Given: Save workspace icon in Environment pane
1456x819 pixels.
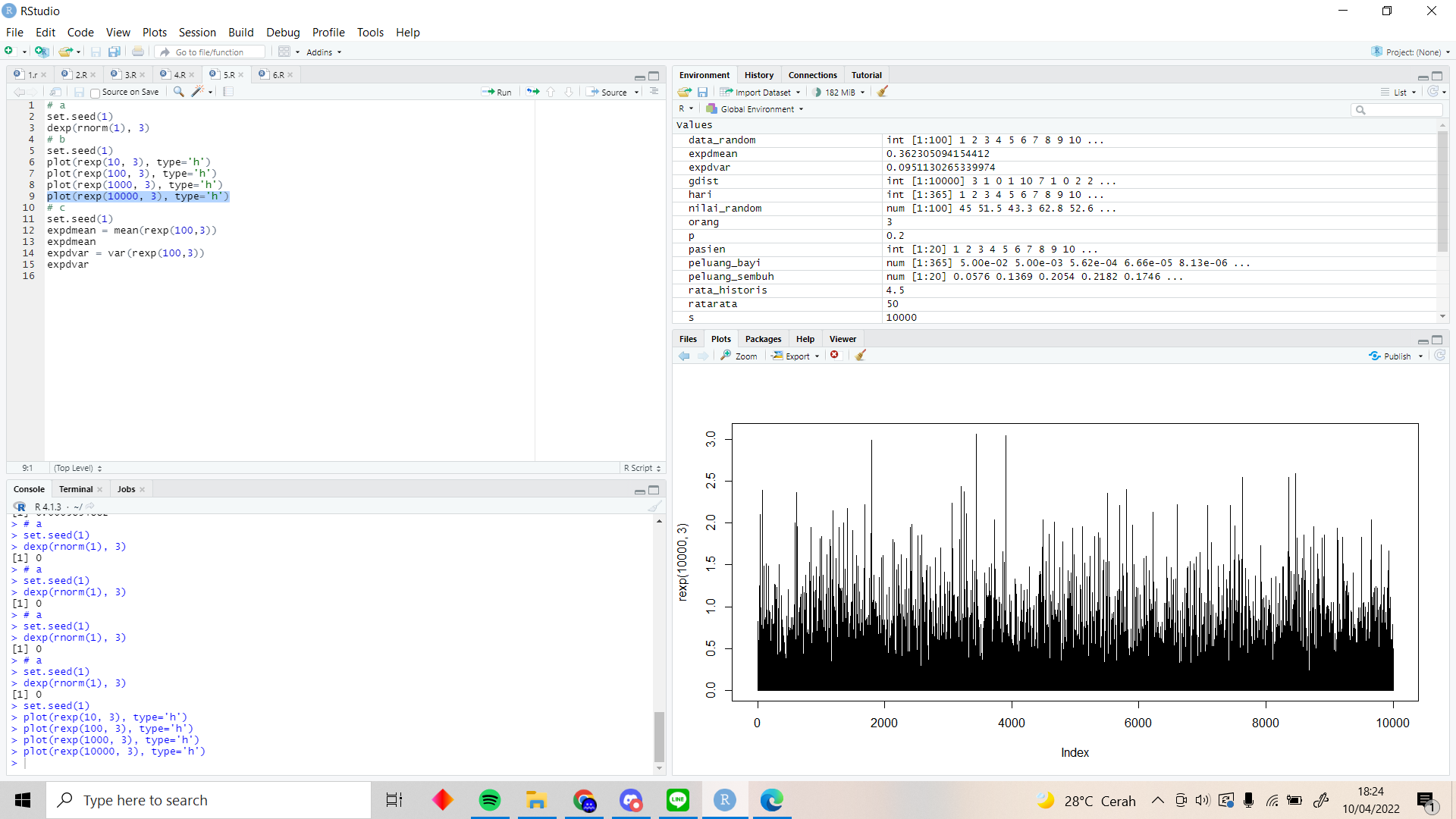Looking at the screenshot, I should coord(703,92).
